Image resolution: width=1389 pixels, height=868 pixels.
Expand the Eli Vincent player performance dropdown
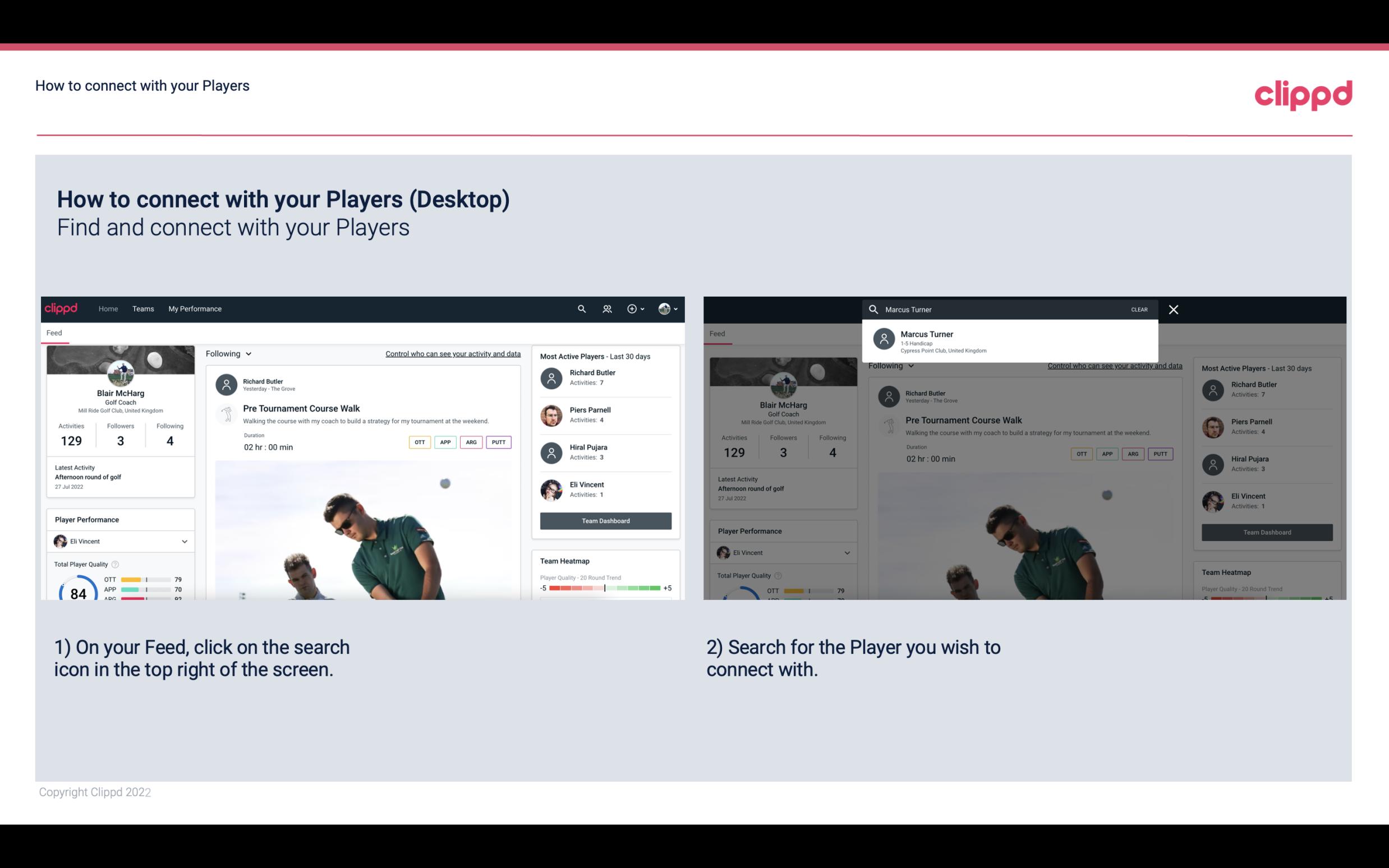tap(183, 540)
